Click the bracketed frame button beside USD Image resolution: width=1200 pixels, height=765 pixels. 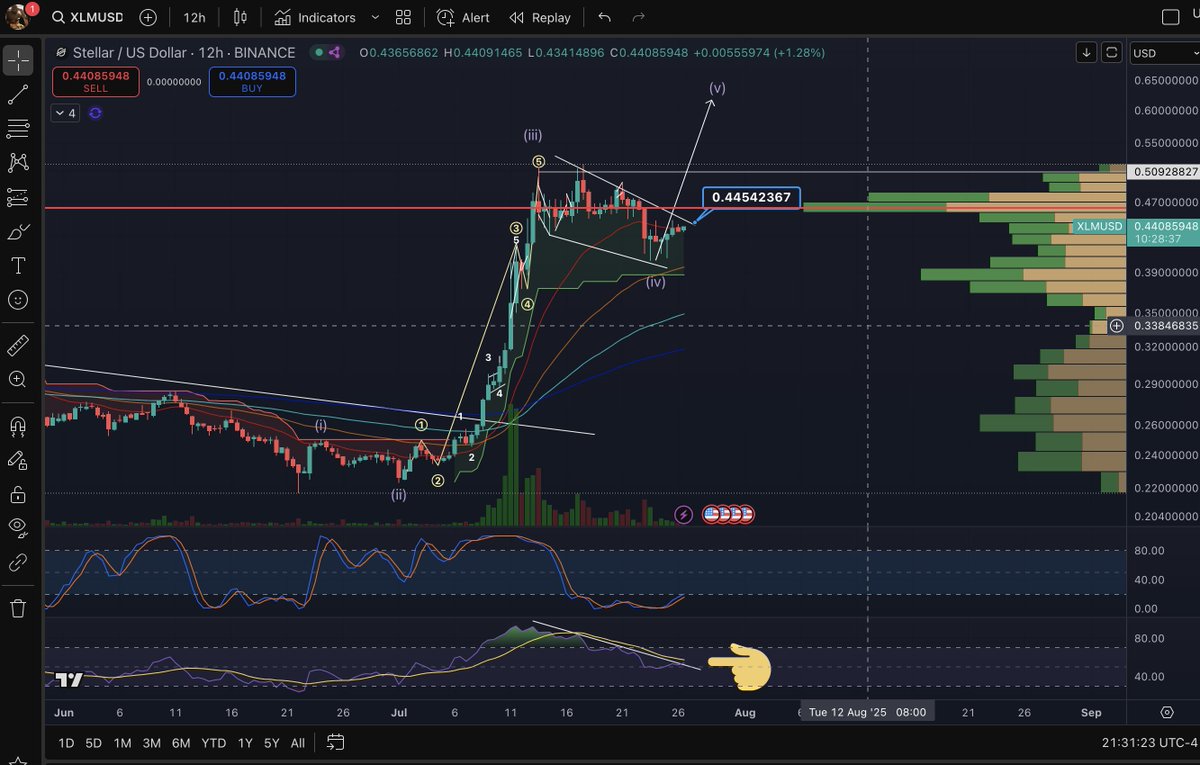click(x=1112, y=52)
